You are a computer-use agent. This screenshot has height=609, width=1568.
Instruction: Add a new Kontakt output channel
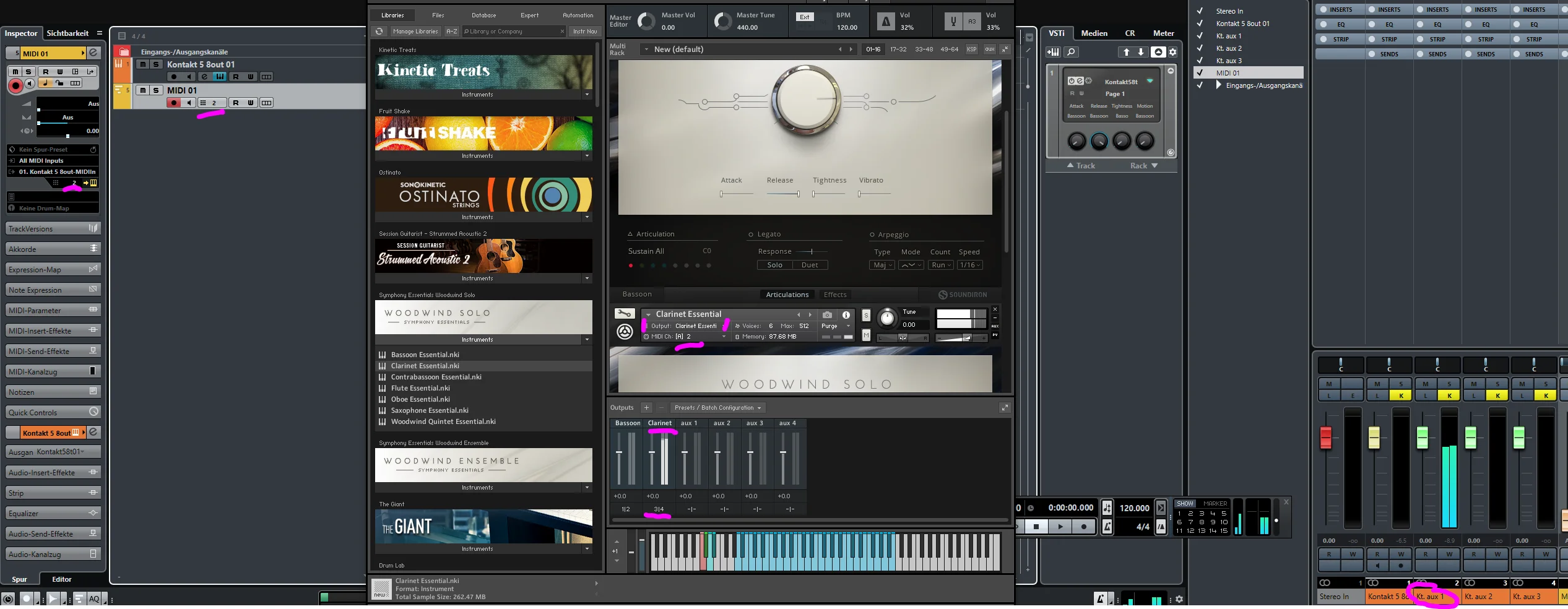(646, 408)
